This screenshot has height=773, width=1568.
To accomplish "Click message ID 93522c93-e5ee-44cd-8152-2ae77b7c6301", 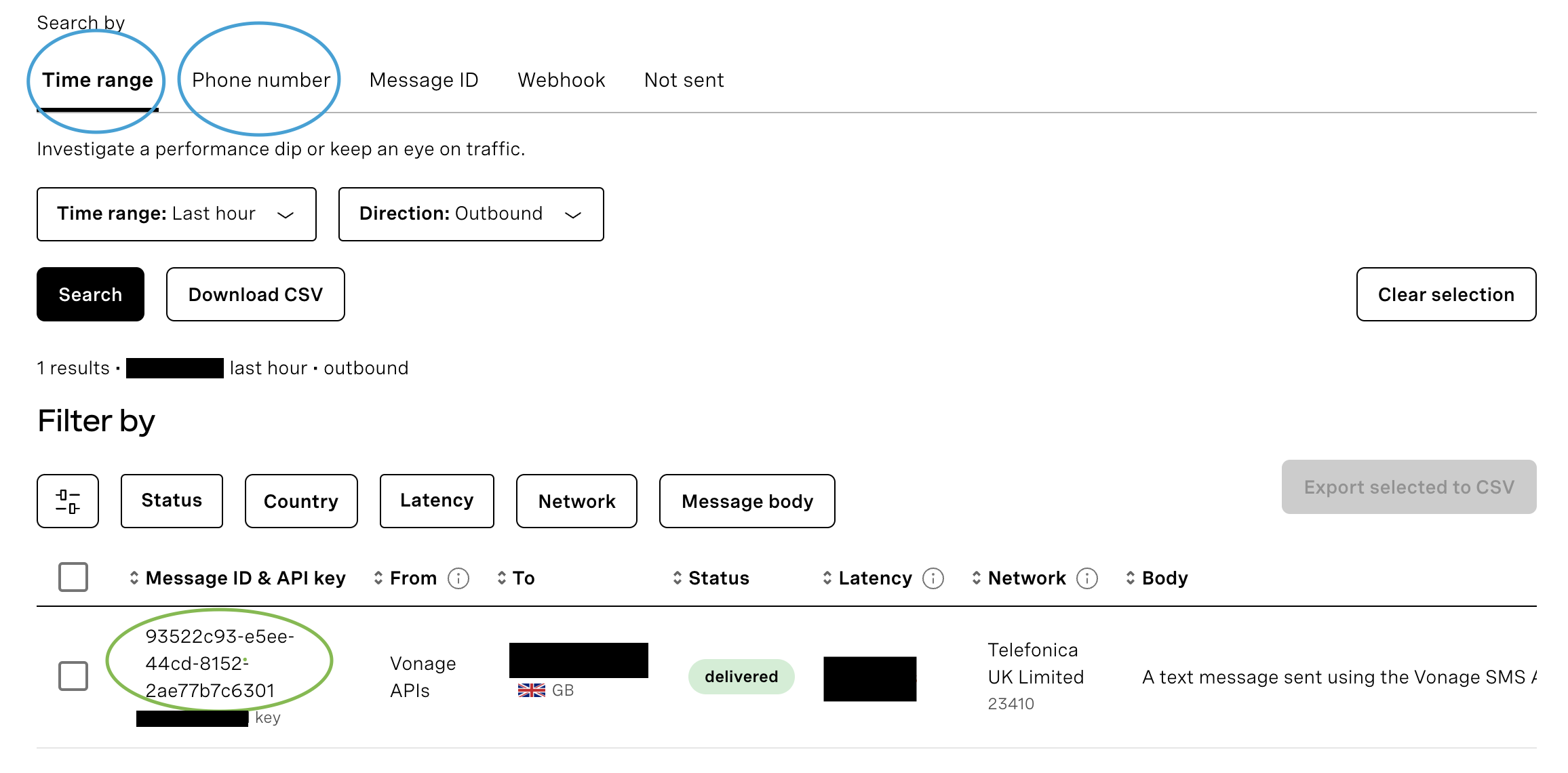I will (x=219, y=663).
